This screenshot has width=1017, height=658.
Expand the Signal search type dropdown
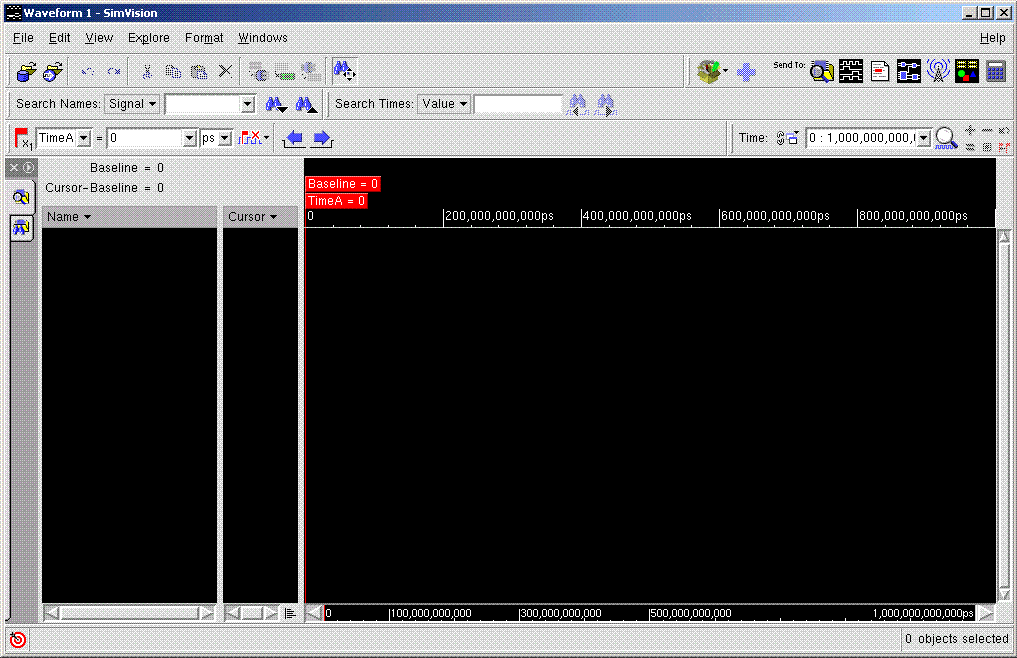tap(132, 104)
